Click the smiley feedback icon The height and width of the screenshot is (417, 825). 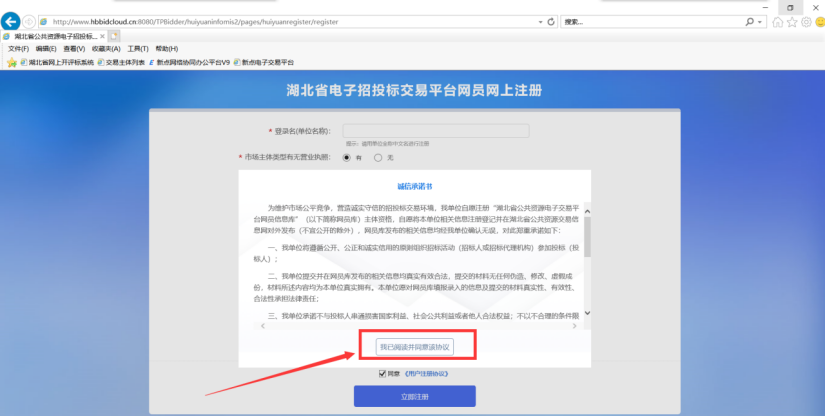(819, 21)
